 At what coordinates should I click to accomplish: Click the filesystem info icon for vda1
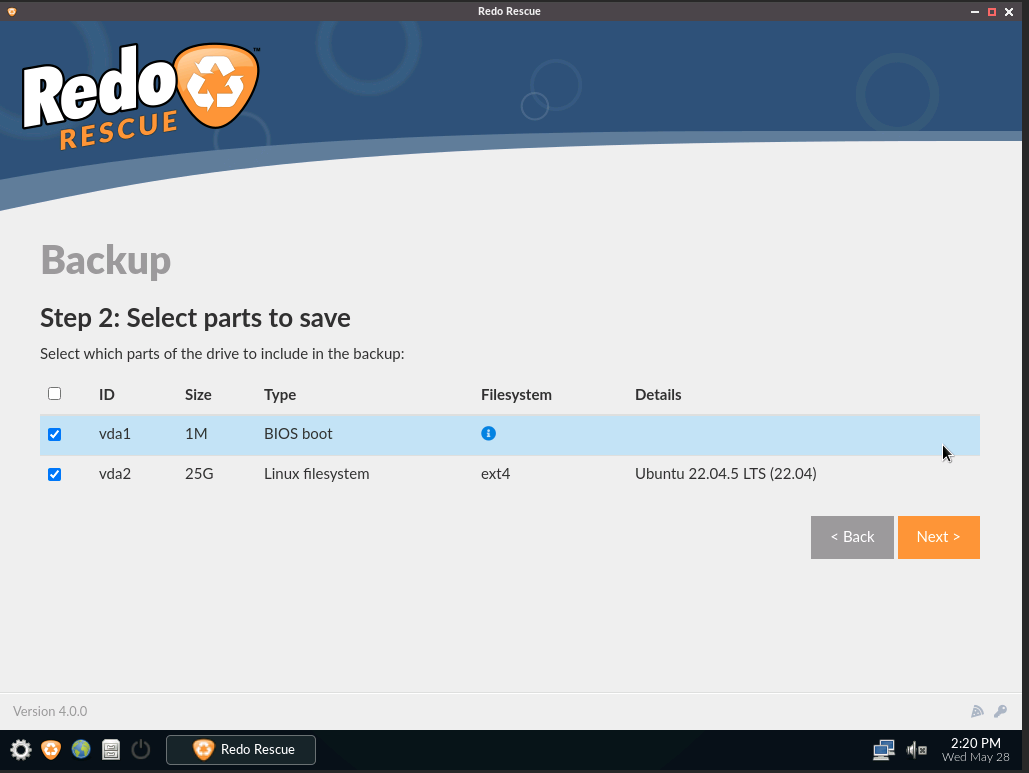click(x=488, y=433)
